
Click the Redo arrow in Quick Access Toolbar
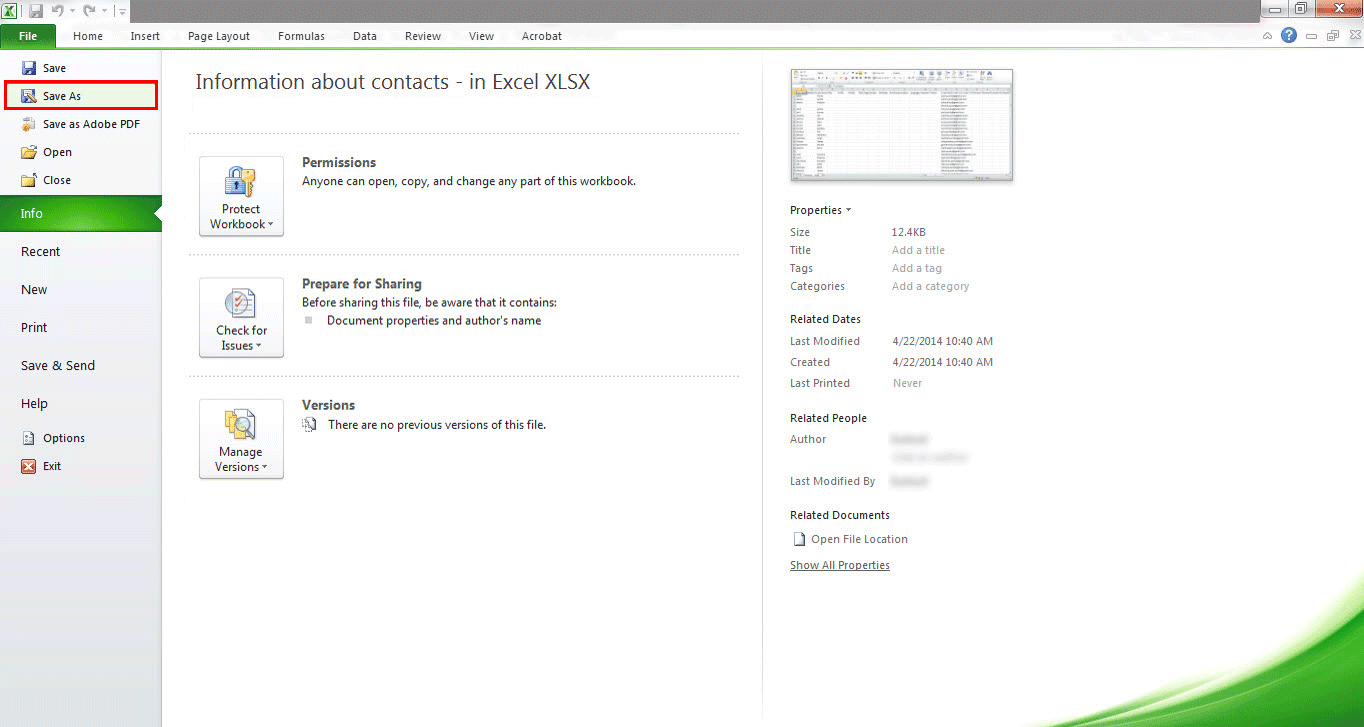[x=88, y=10]
